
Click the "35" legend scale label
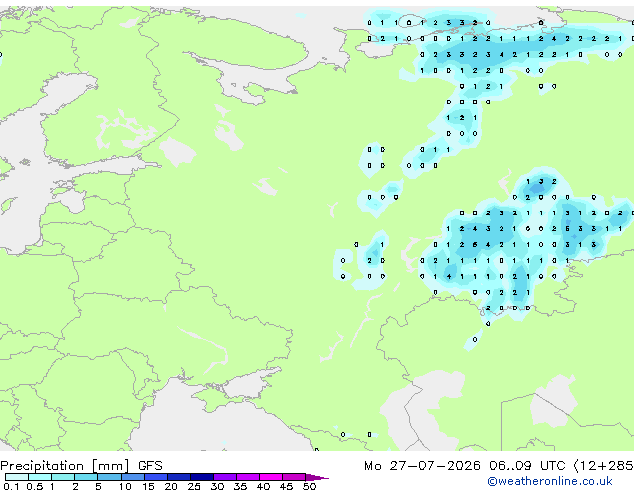pyautogui.click(x=240, y=486)
